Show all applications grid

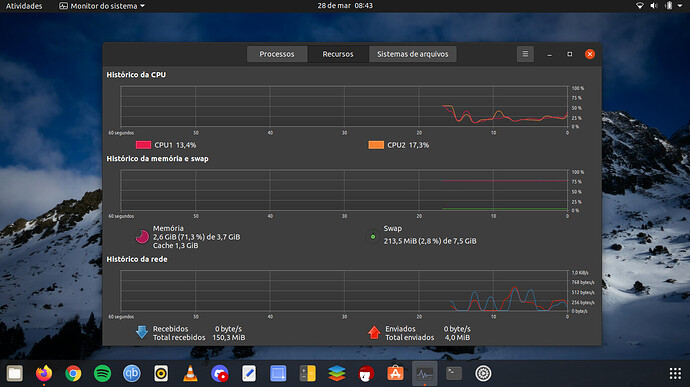(675, 373)
